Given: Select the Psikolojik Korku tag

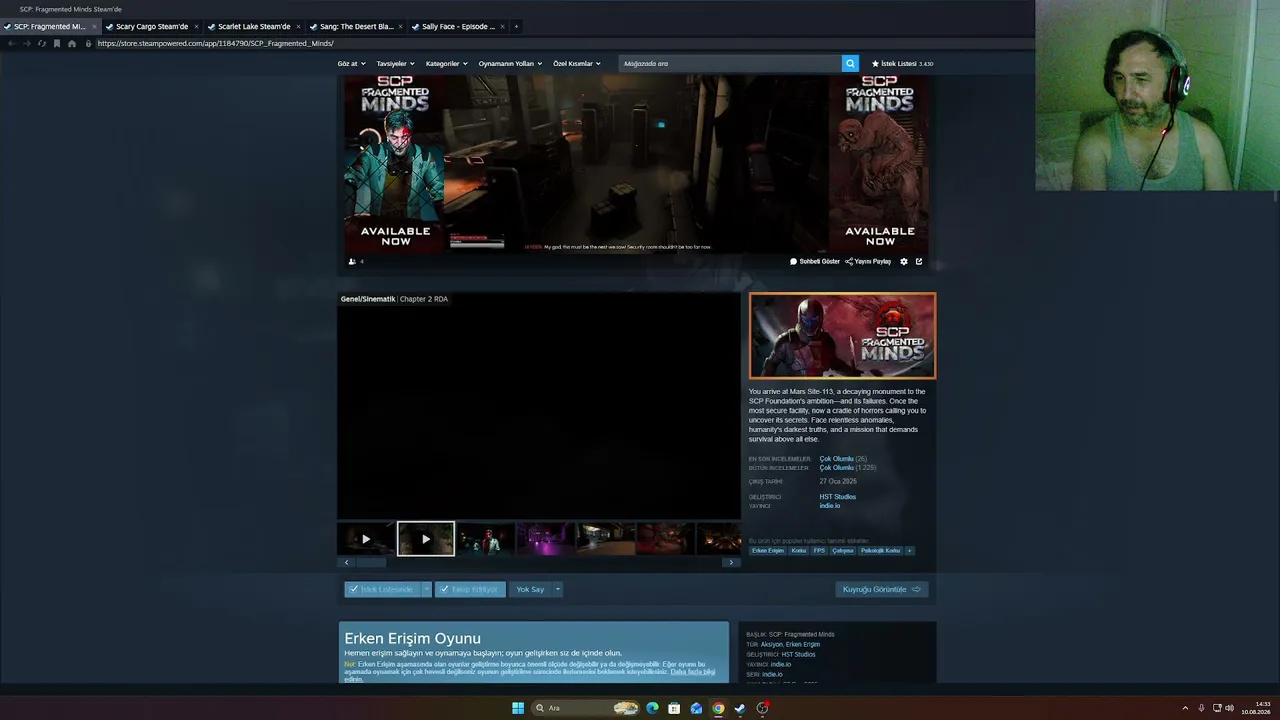Looking at the screenshot, I should [881, 551].
